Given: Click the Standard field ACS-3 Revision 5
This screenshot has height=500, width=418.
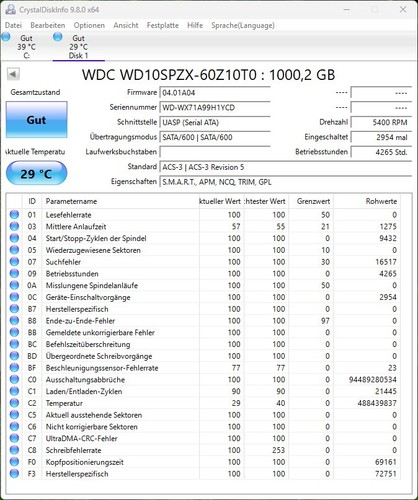Looking at the screenshot, I should (x=286, y=167).
